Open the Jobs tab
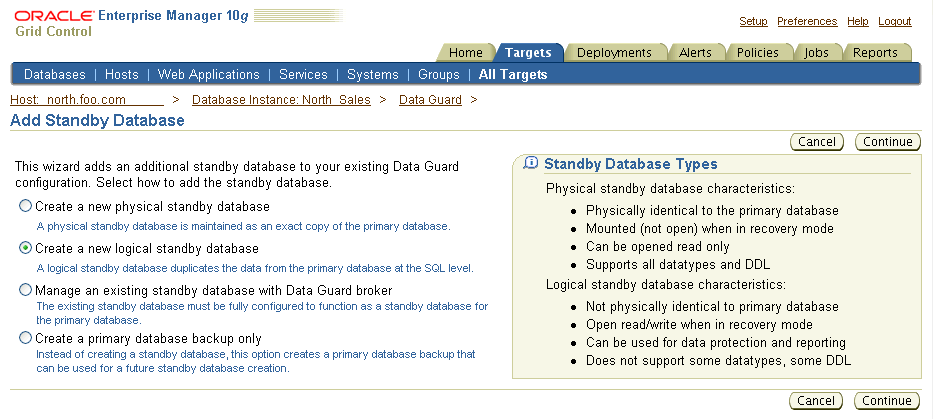 coord(816,53)
